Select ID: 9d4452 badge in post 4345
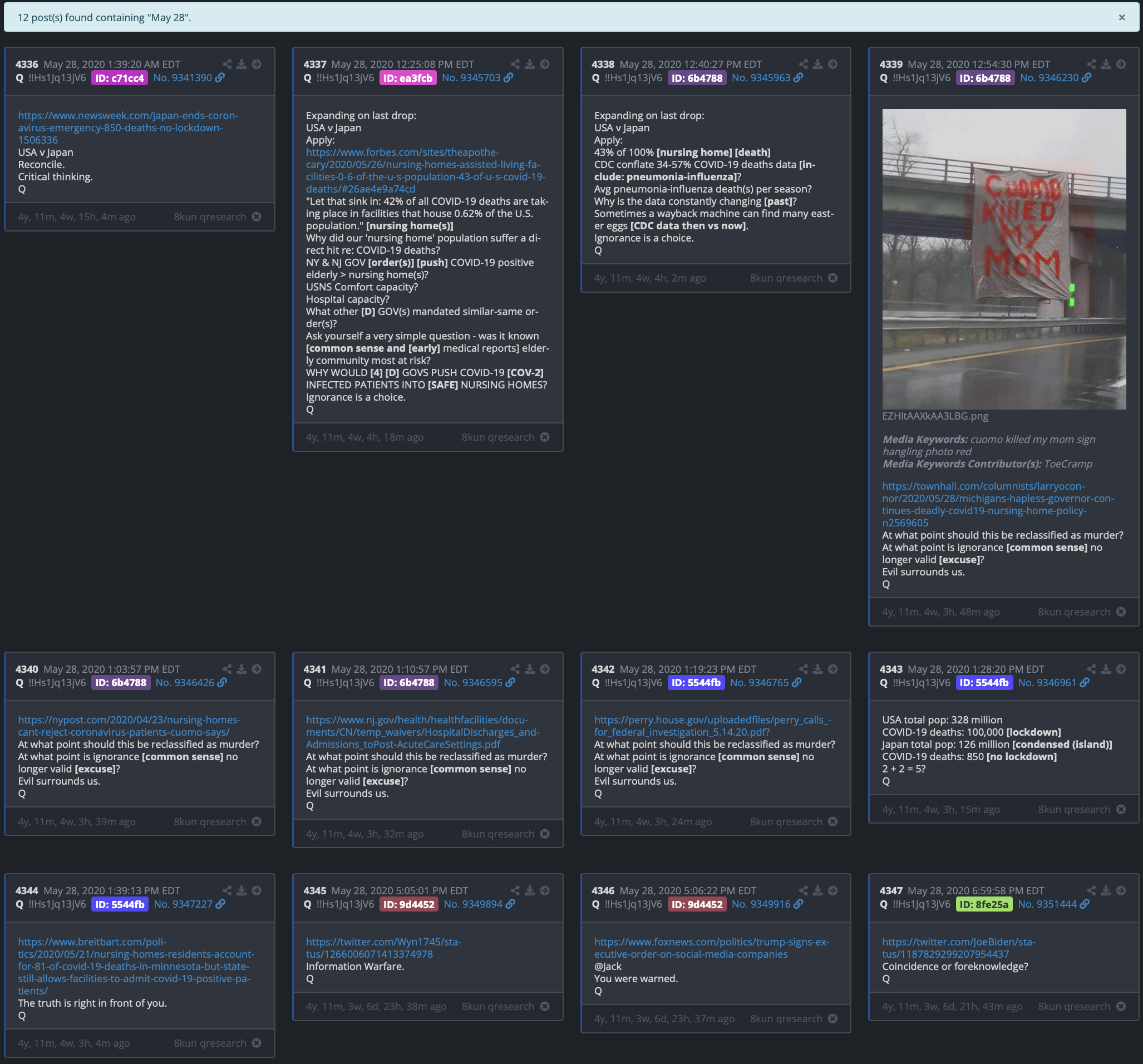The width and height of the screenshot is (1143, 1064). [x=409, y=904]
